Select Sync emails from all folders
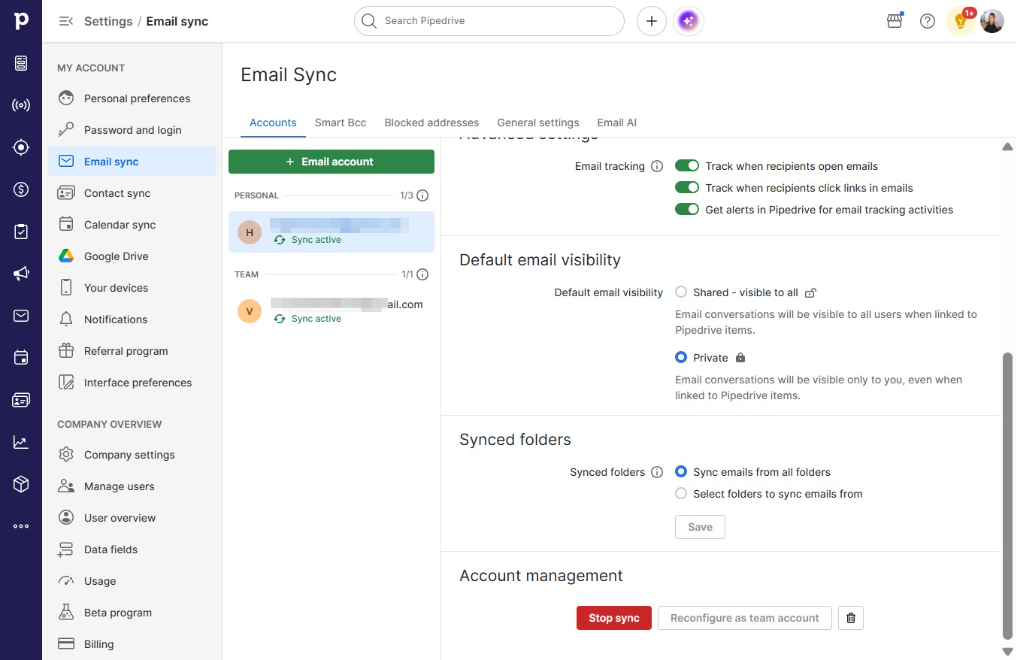Viewport: 1016px width, 660px height. [x=680, y=472]
